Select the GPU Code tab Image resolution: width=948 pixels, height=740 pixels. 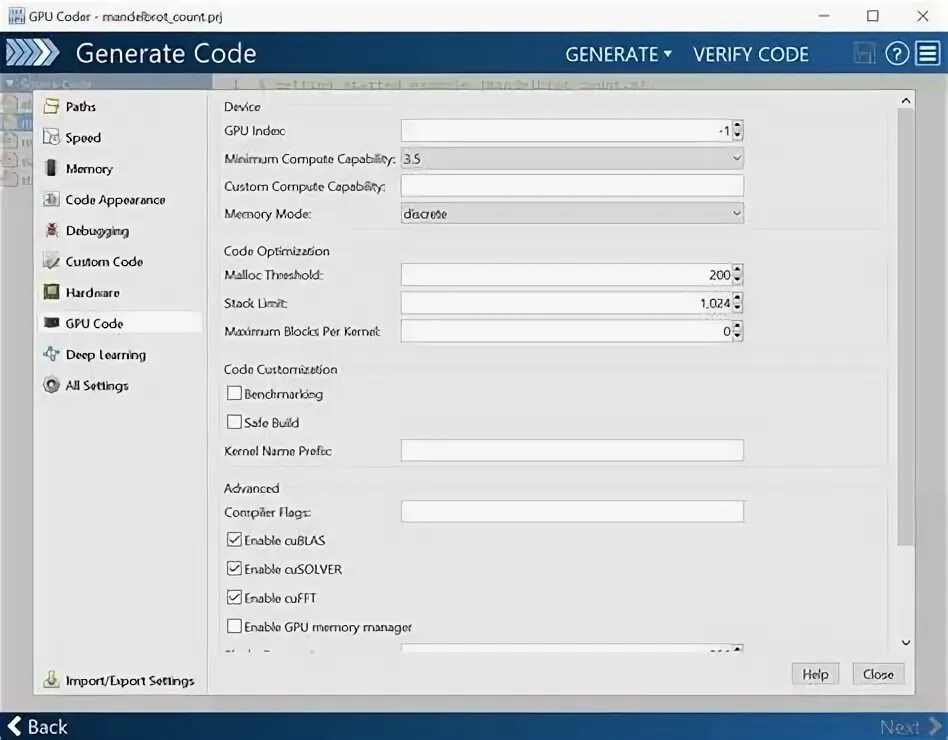tap(120, 323)
